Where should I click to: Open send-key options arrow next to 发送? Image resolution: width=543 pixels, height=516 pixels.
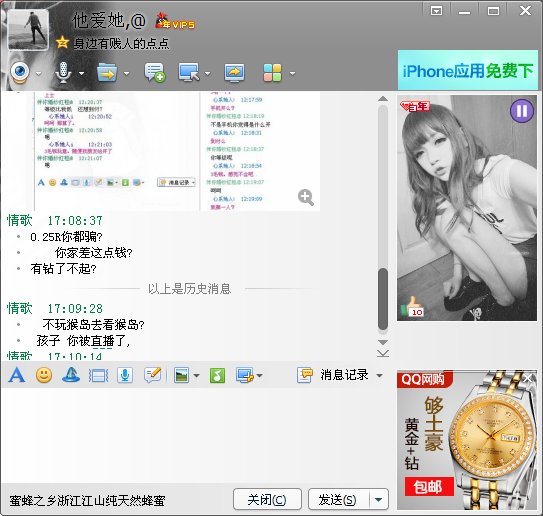click(379, 499)
